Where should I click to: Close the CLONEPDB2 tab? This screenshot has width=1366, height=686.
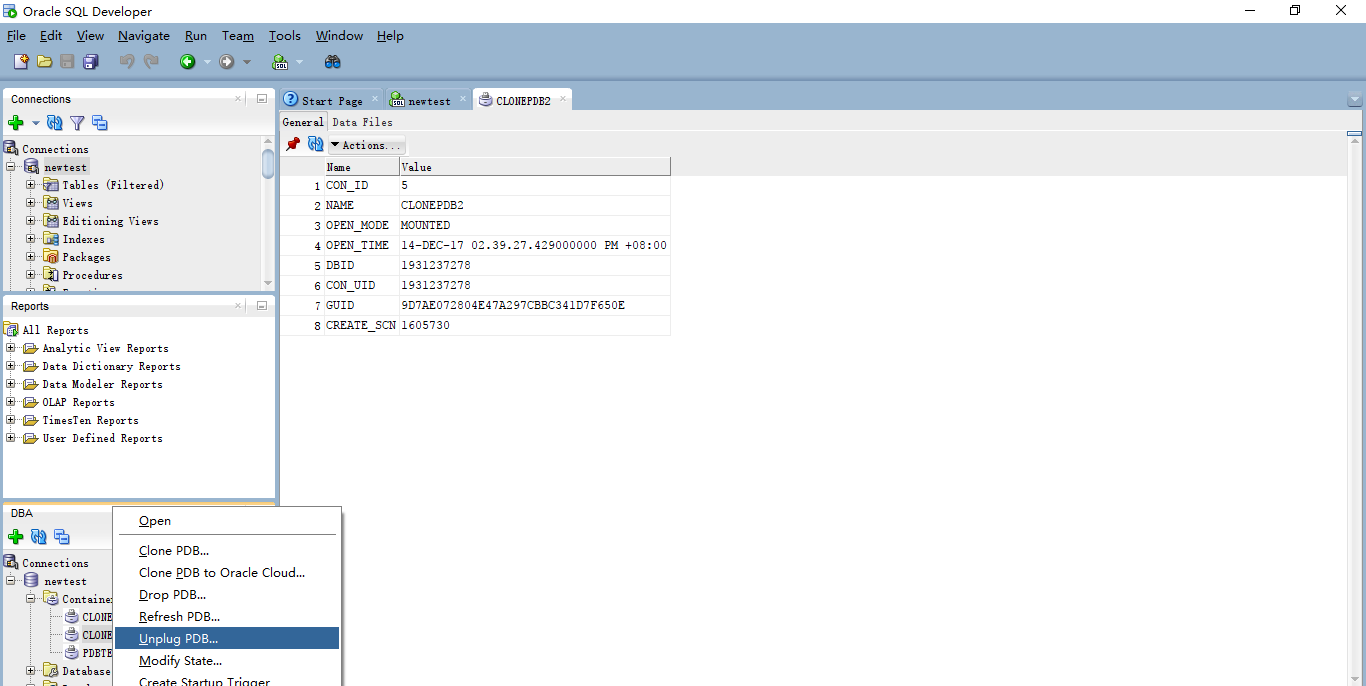pyautogui.click(x=563, y=99)
